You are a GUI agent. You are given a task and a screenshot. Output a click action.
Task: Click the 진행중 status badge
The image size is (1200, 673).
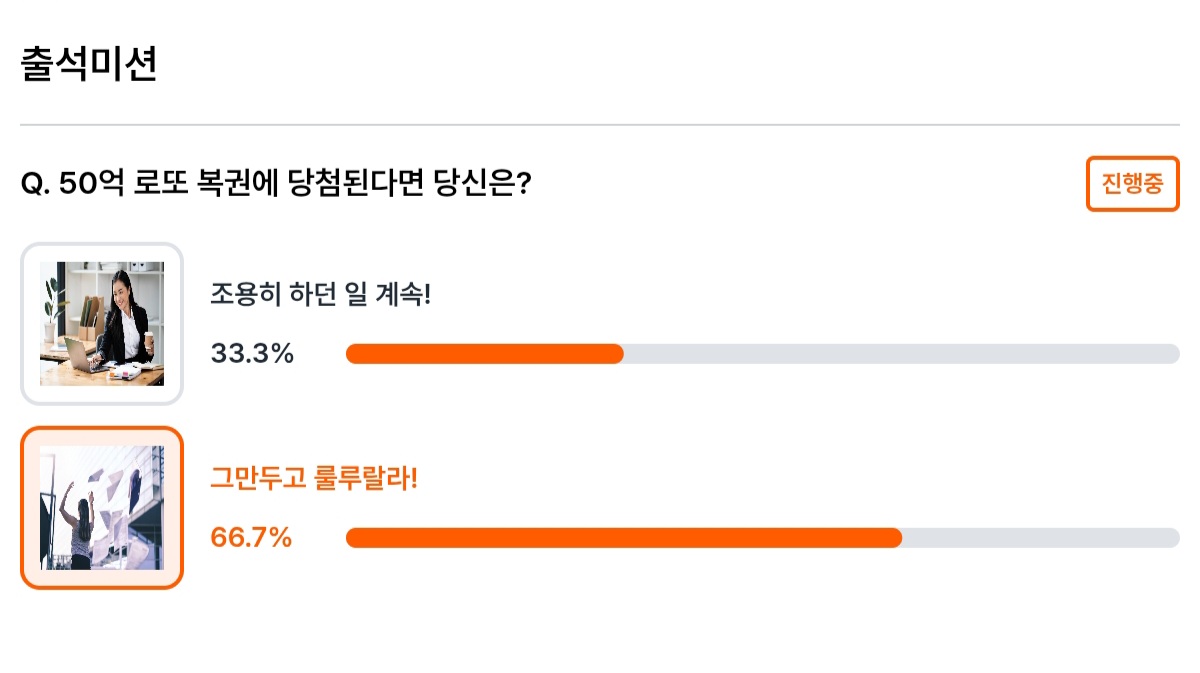[1132, 184]
